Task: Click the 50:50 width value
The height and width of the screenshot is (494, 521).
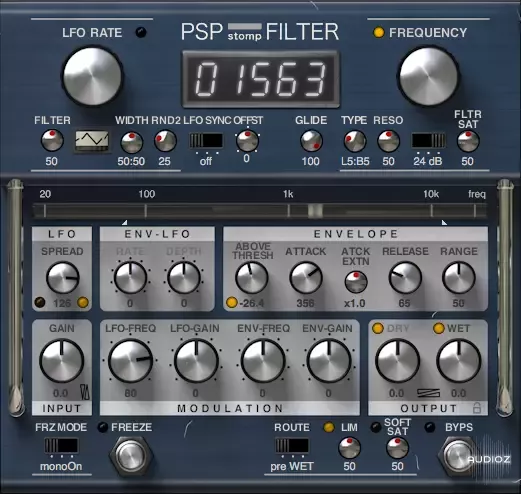Action: (131, 161)
